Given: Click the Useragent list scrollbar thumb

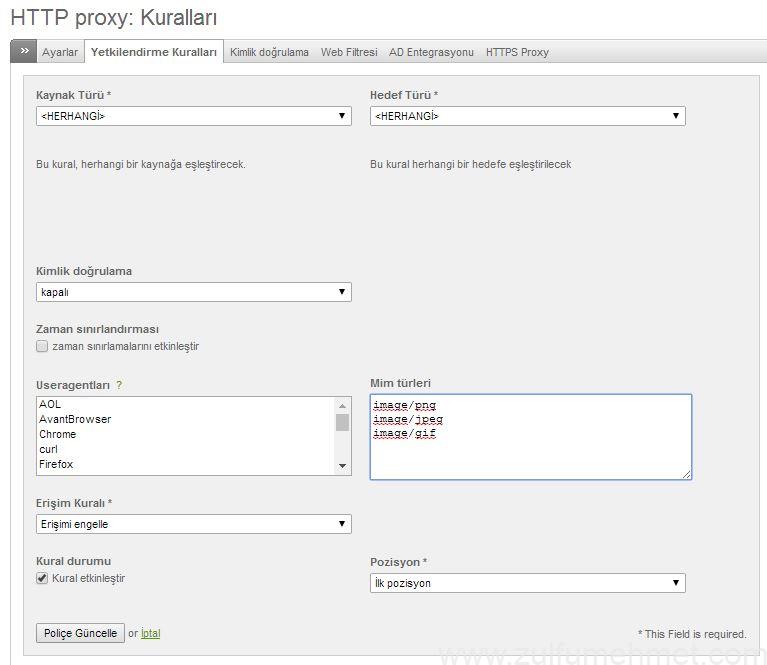Looking at the screenshot, I should click(x=342, y=422).
